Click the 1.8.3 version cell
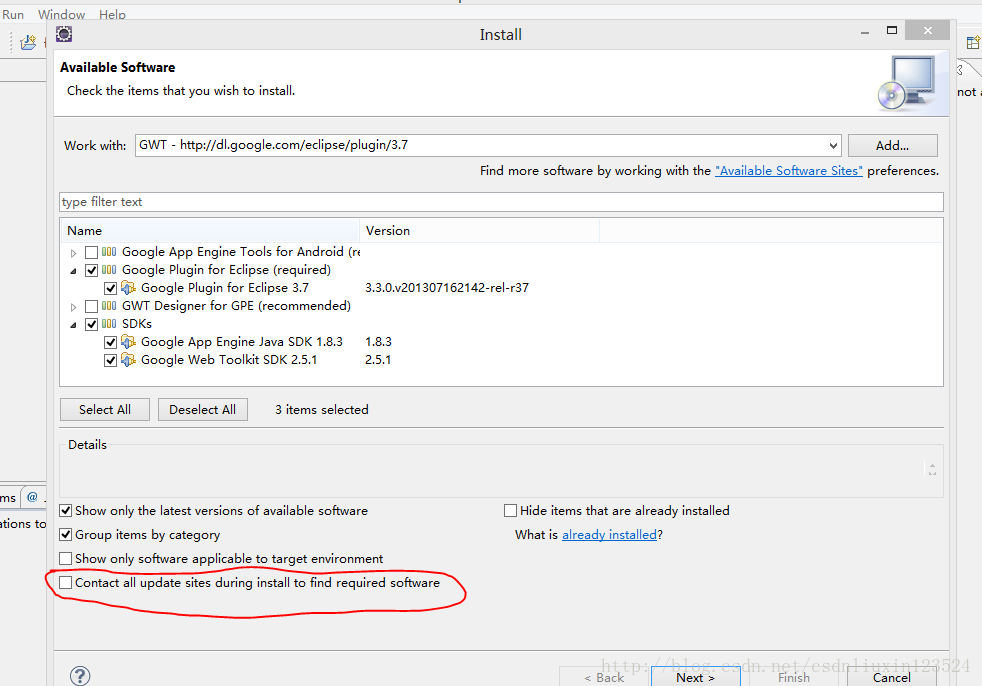 tap(378, 341)
